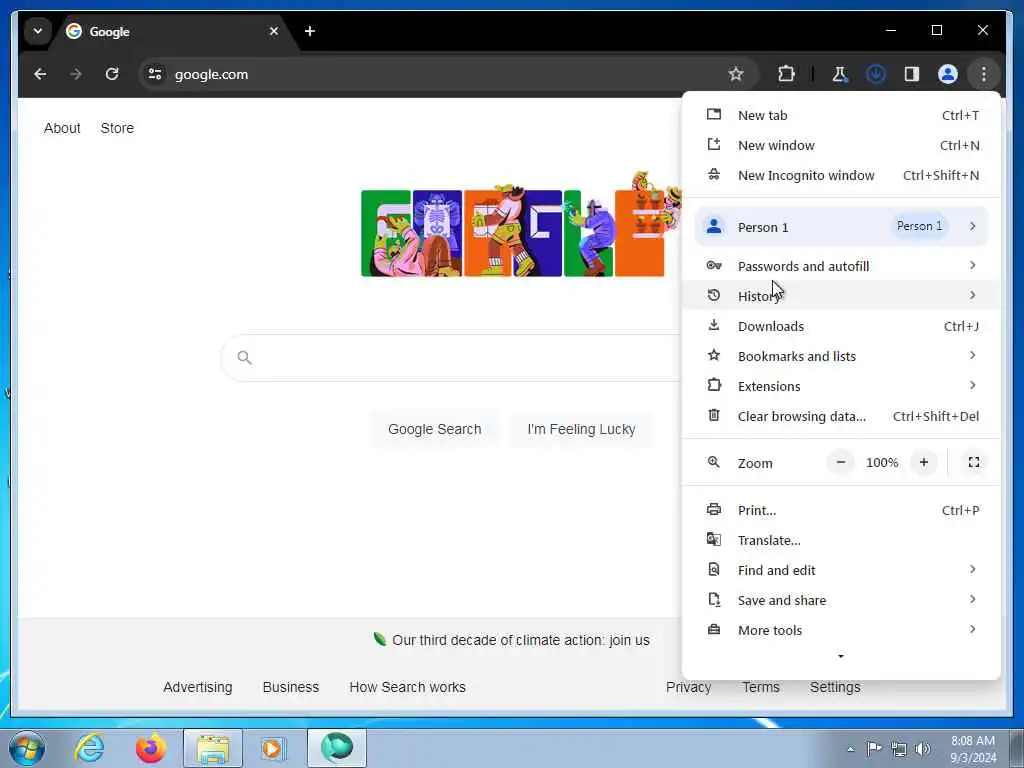Open a New Incognito window
This screenshot has width=1024, height=768.
tap(841, 175)
